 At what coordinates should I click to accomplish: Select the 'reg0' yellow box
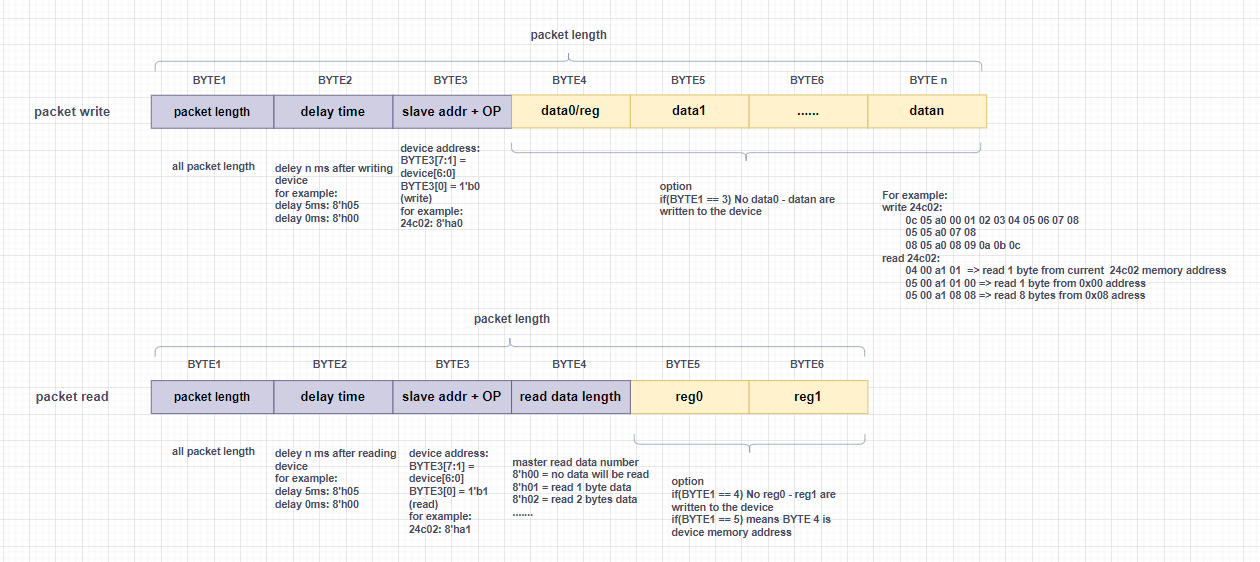(x=689, y=397)
